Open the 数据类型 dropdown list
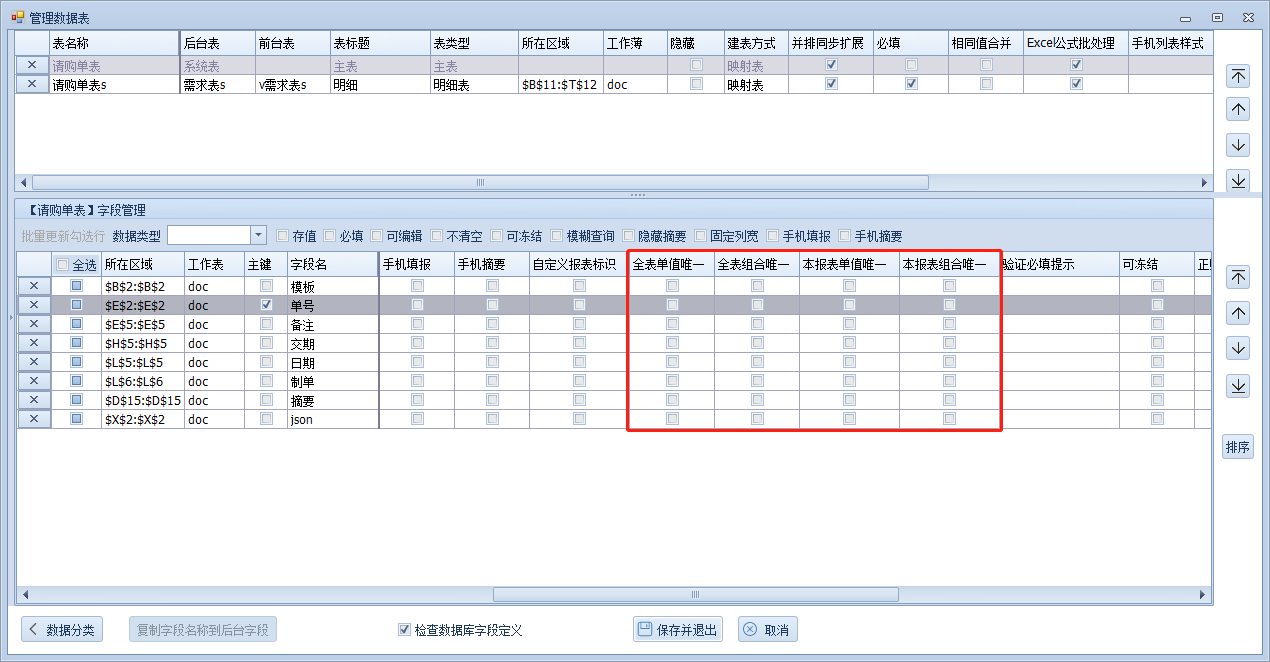1270x662 pixels. 259,235
